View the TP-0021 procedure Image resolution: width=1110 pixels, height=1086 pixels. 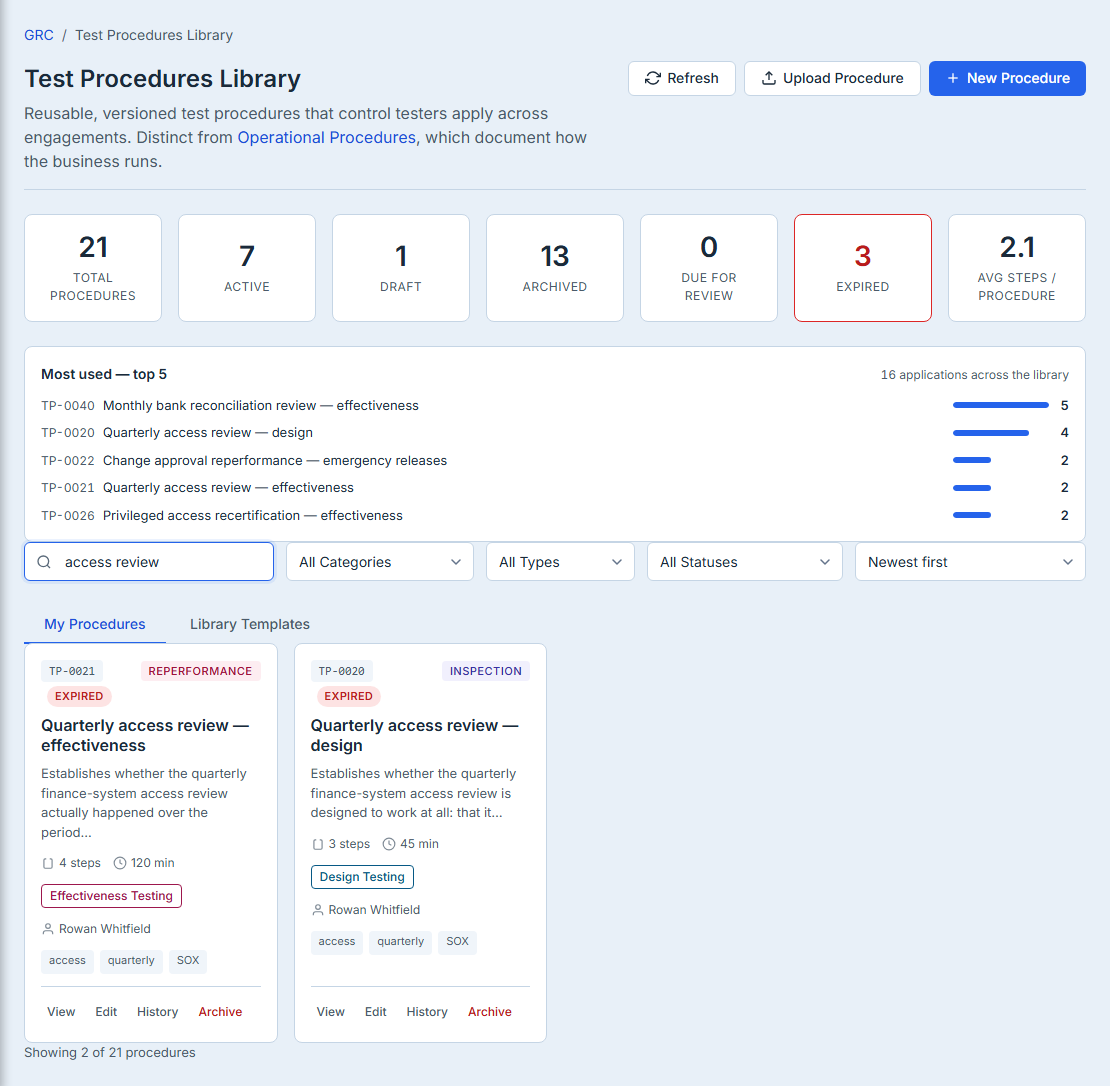click(x=61, y=1012)
